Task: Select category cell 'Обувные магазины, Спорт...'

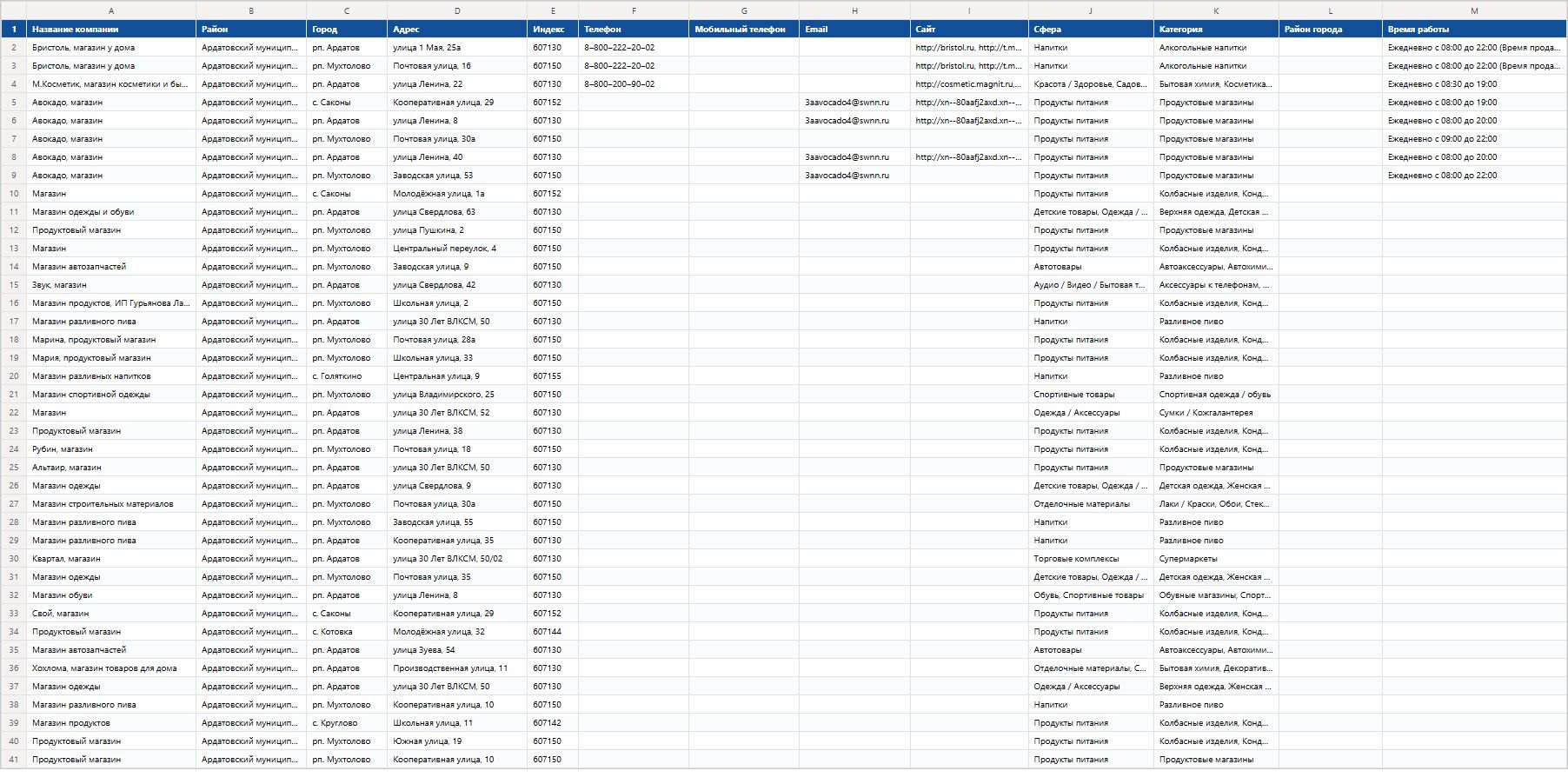Action: 1216,595
